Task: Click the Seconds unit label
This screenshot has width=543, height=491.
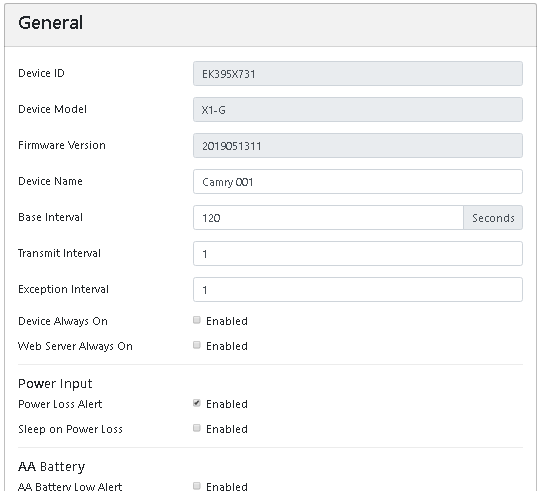Action: click(493, 218)
